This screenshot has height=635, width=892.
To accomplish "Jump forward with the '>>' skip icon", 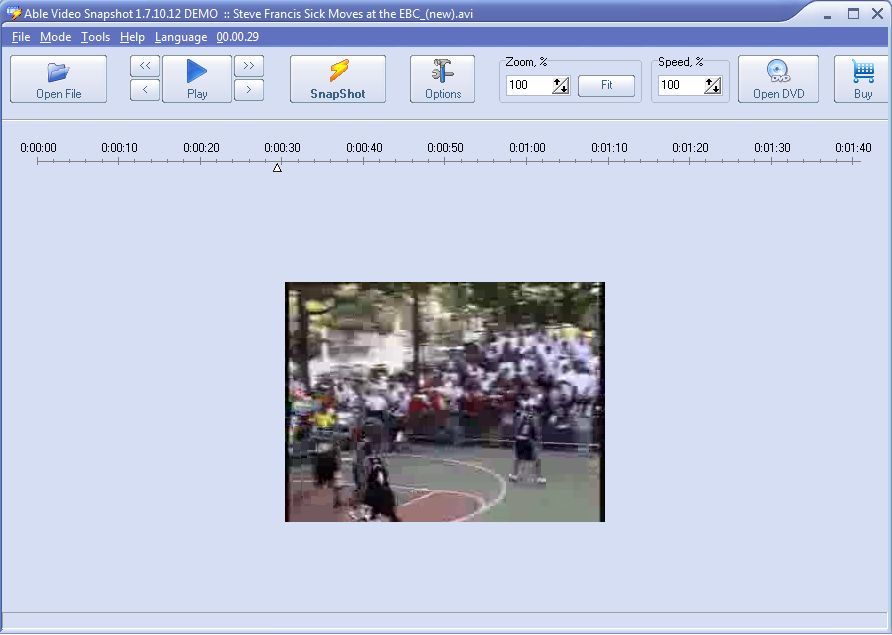I will point(248,65).
